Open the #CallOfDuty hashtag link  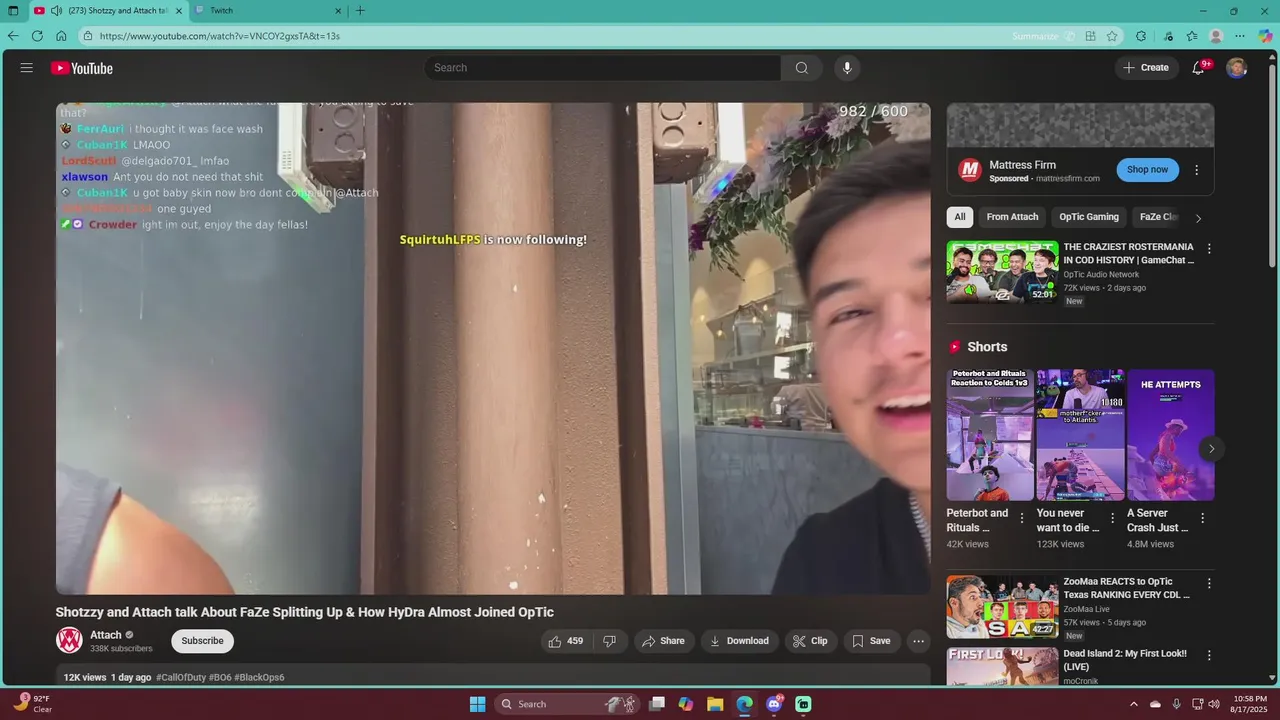pyautogui.click(x=180, y=678)
